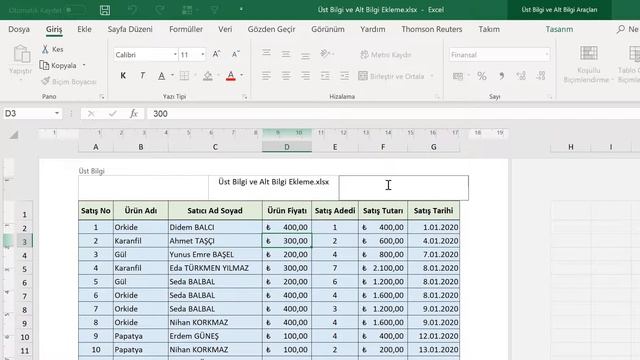Switch to the Formüller tab
Screen dimensions: 640x360
[186, 29]
